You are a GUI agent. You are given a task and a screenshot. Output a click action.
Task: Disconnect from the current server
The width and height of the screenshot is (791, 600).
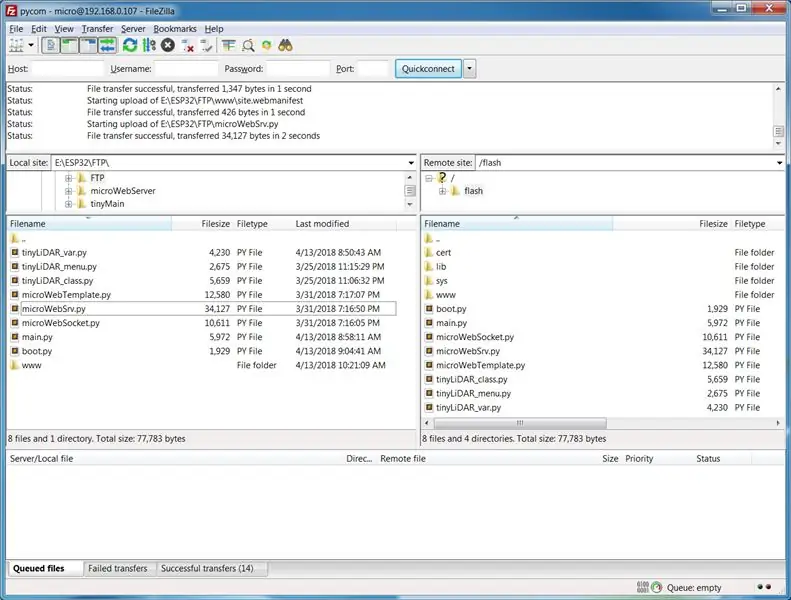187,46
